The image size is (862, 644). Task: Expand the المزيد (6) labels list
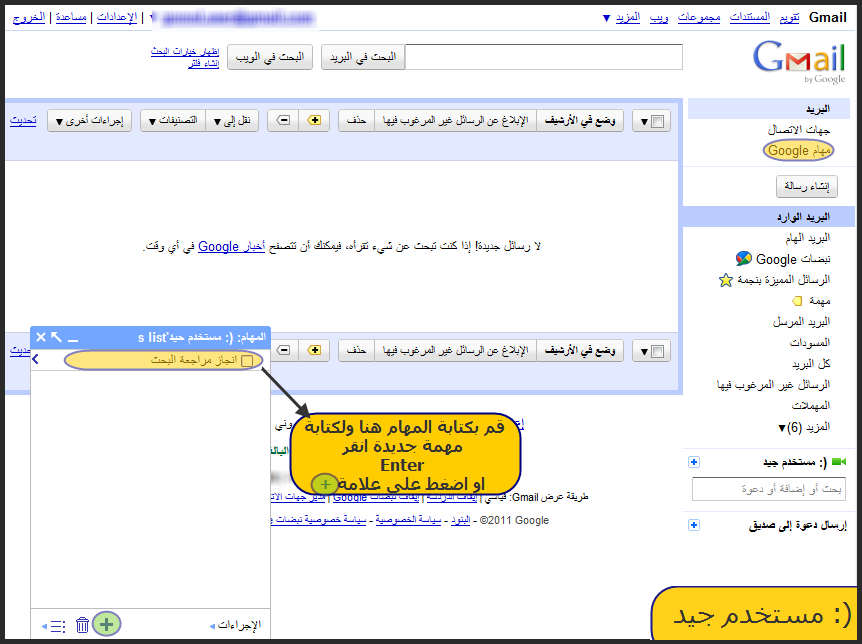tap(804, 427)
